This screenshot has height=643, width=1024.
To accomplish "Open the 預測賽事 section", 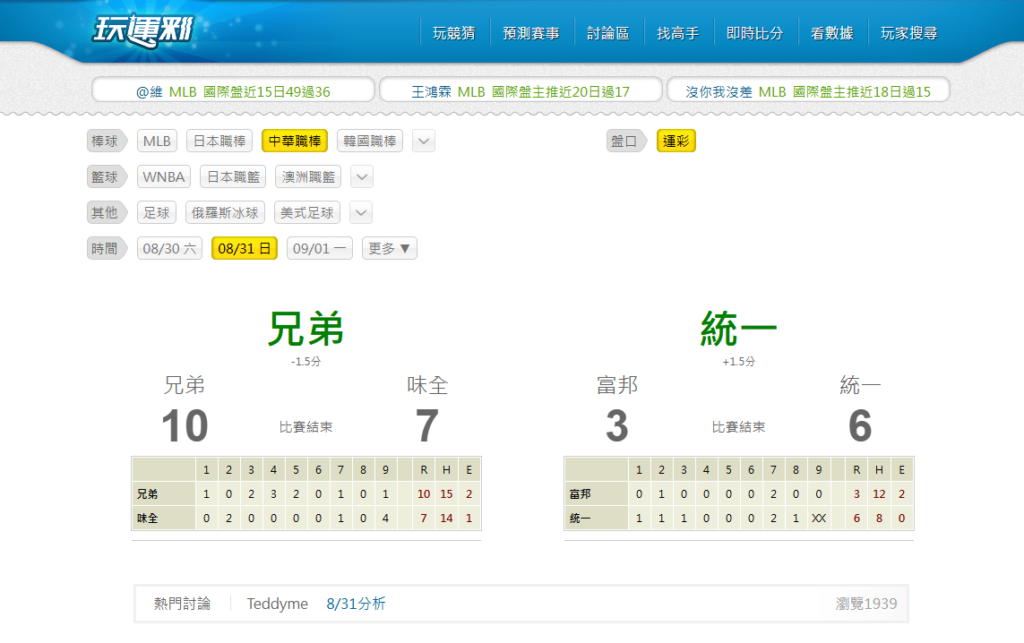I will (530, 31).
